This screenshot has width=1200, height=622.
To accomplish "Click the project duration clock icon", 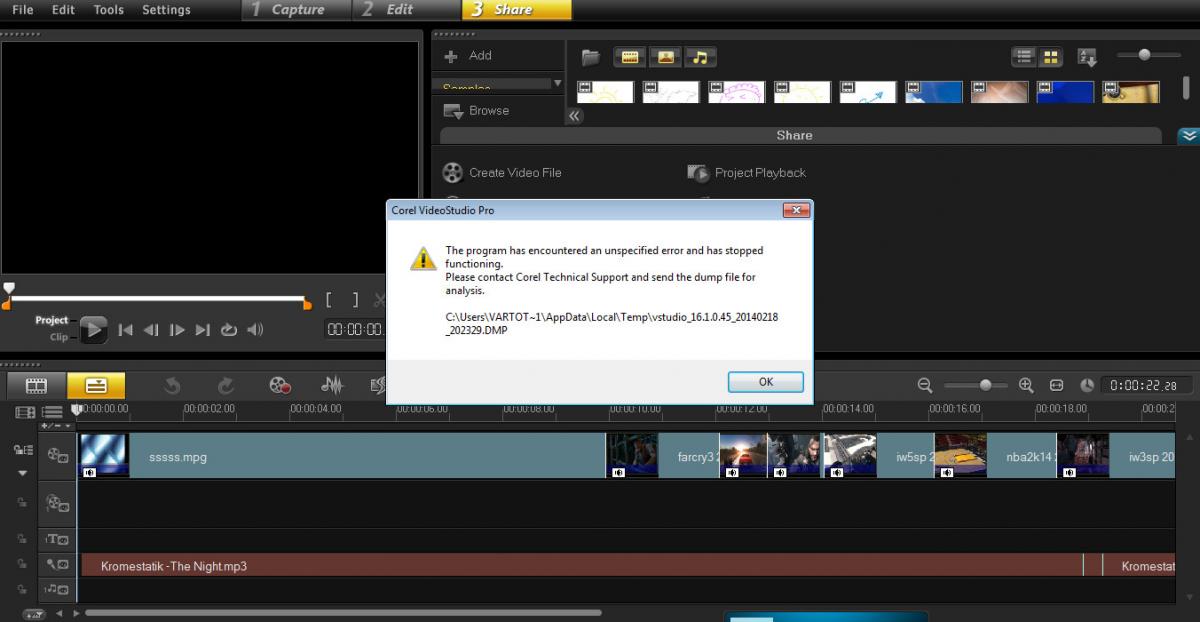I will tap(1087, 385).
